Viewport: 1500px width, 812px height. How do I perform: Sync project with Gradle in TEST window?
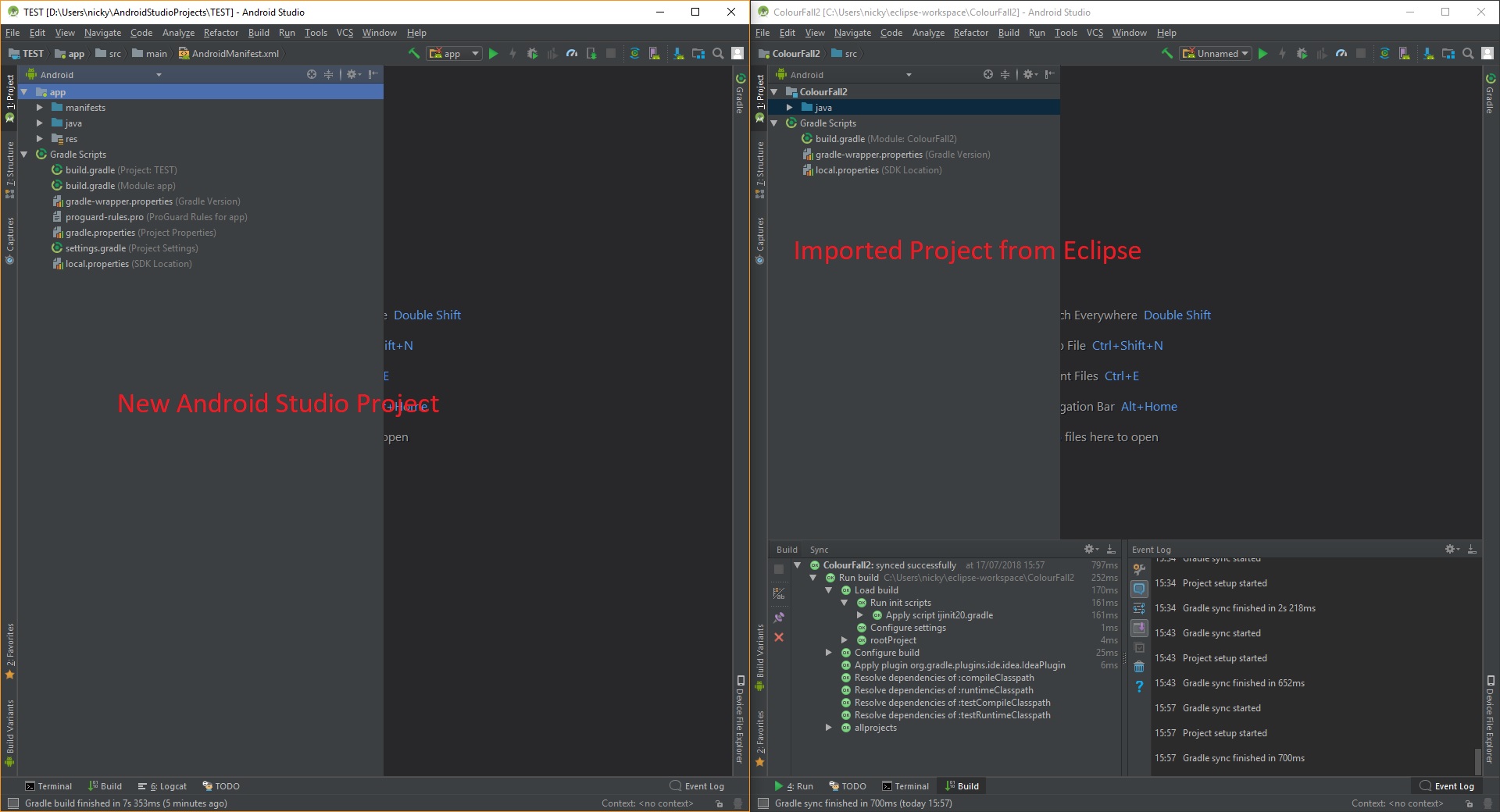coord(634,53)
